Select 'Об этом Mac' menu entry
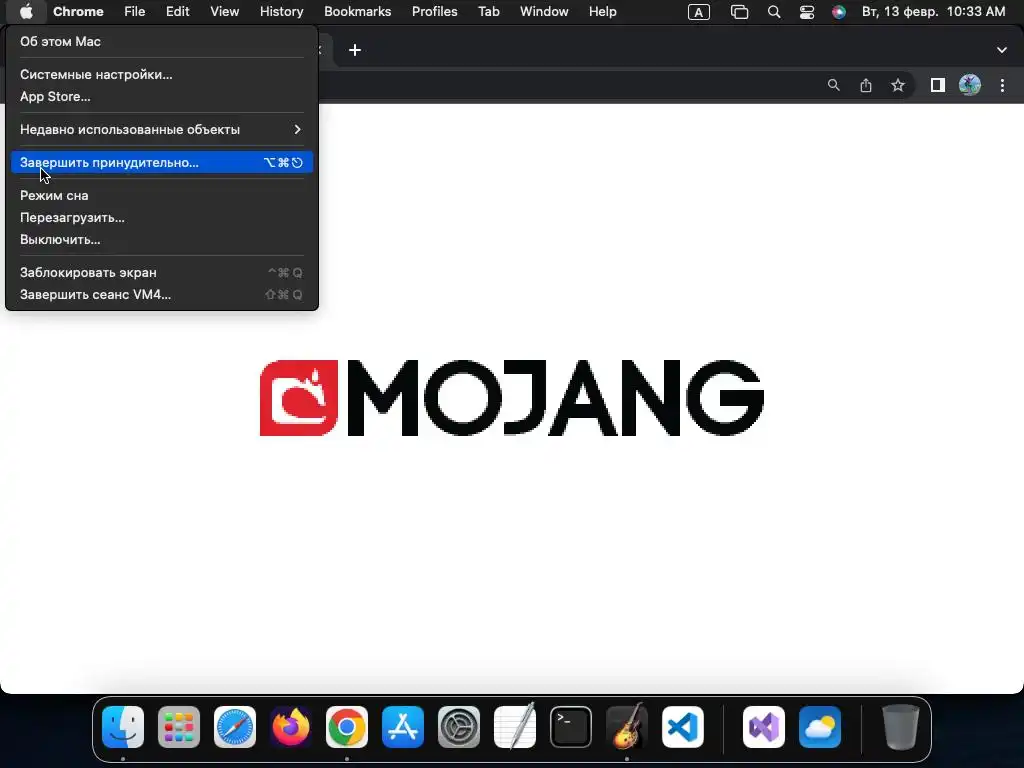 coord(161,41)
